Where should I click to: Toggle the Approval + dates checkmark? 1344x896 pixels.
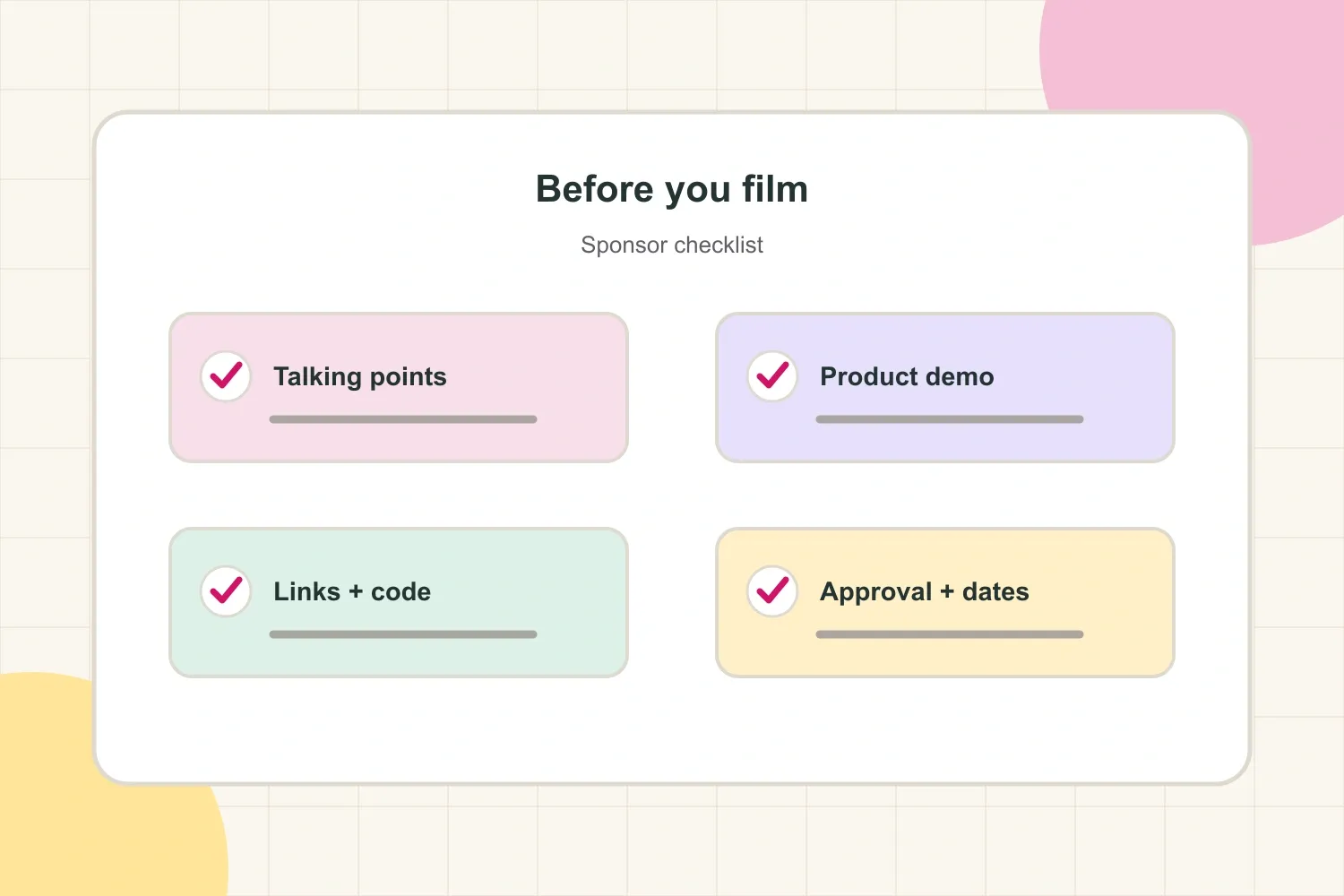point(772,591)
